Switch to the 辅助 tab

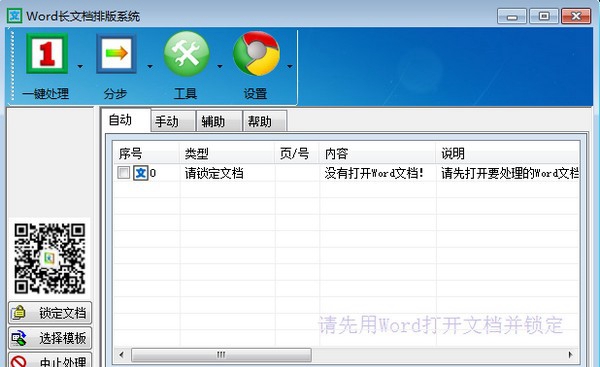(x=219, y=121)
